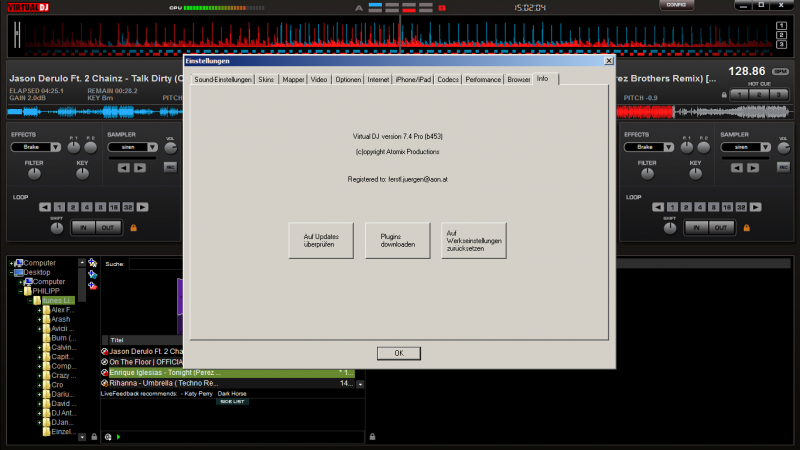Click the hot cue lock icon on right deck
This screenshot has width=800, height=450.
[723, 95]
